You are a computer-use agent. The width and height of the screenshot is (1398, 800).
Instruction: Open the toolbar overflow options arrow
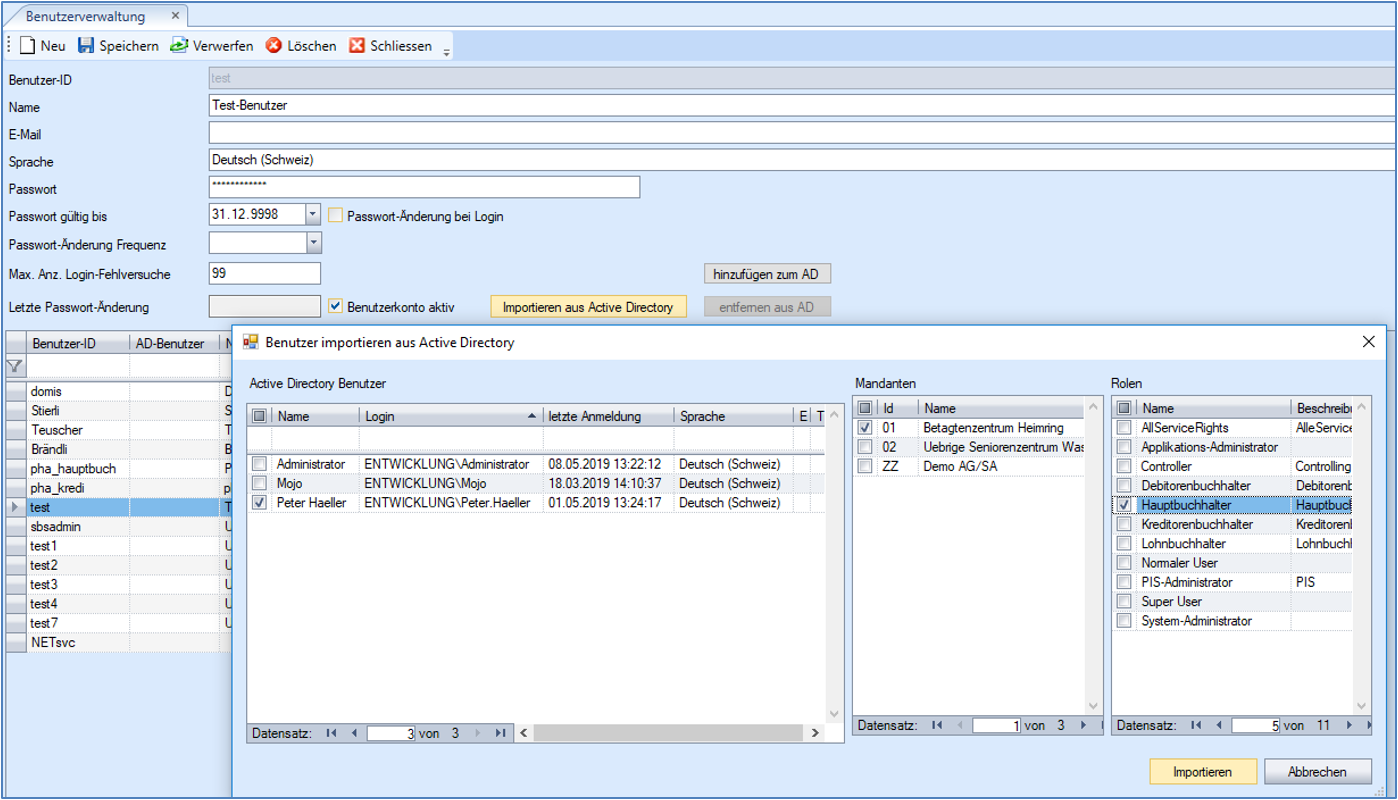(446, 50)
